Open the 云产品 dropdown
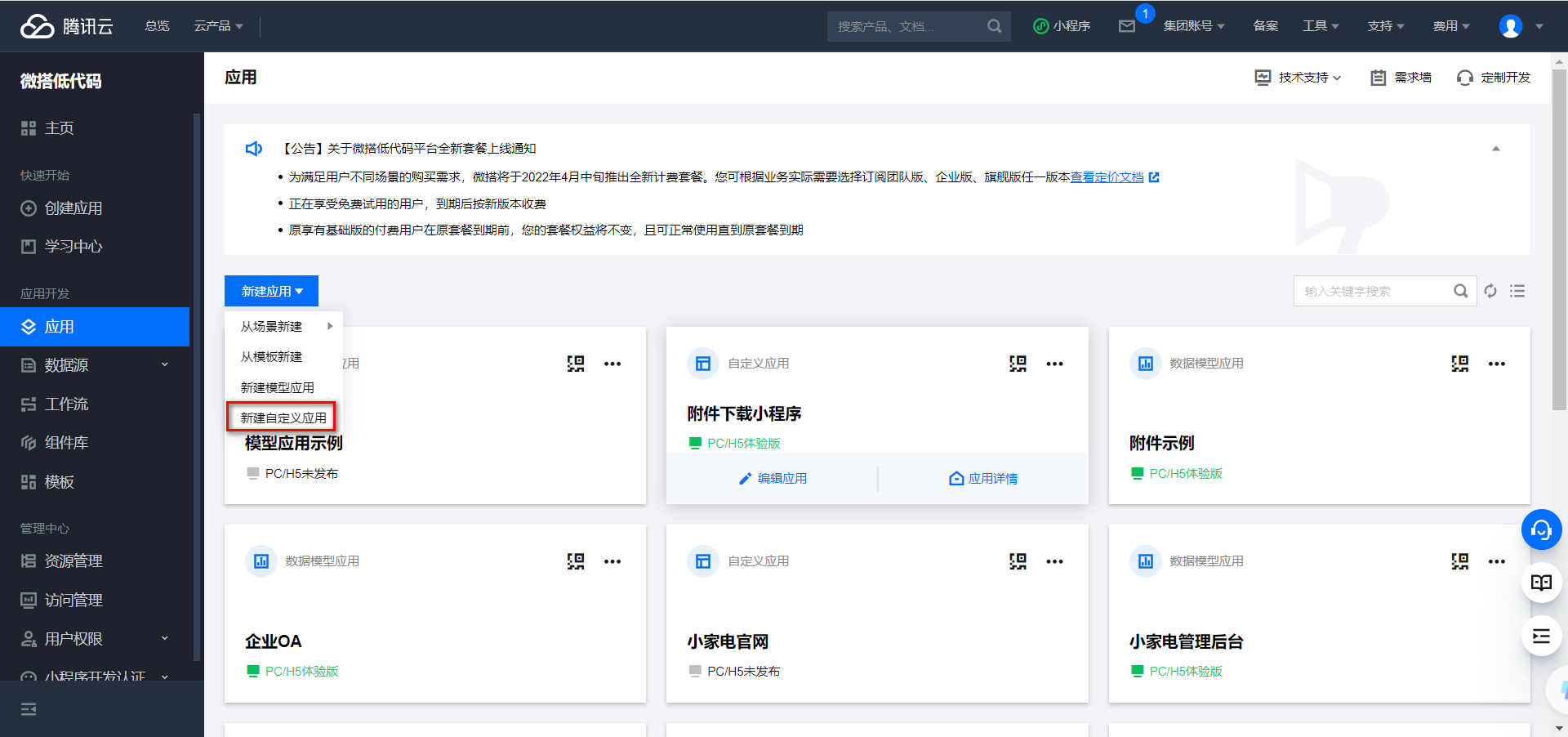Viewport: 1568px width, 737px height. point(218,26)
